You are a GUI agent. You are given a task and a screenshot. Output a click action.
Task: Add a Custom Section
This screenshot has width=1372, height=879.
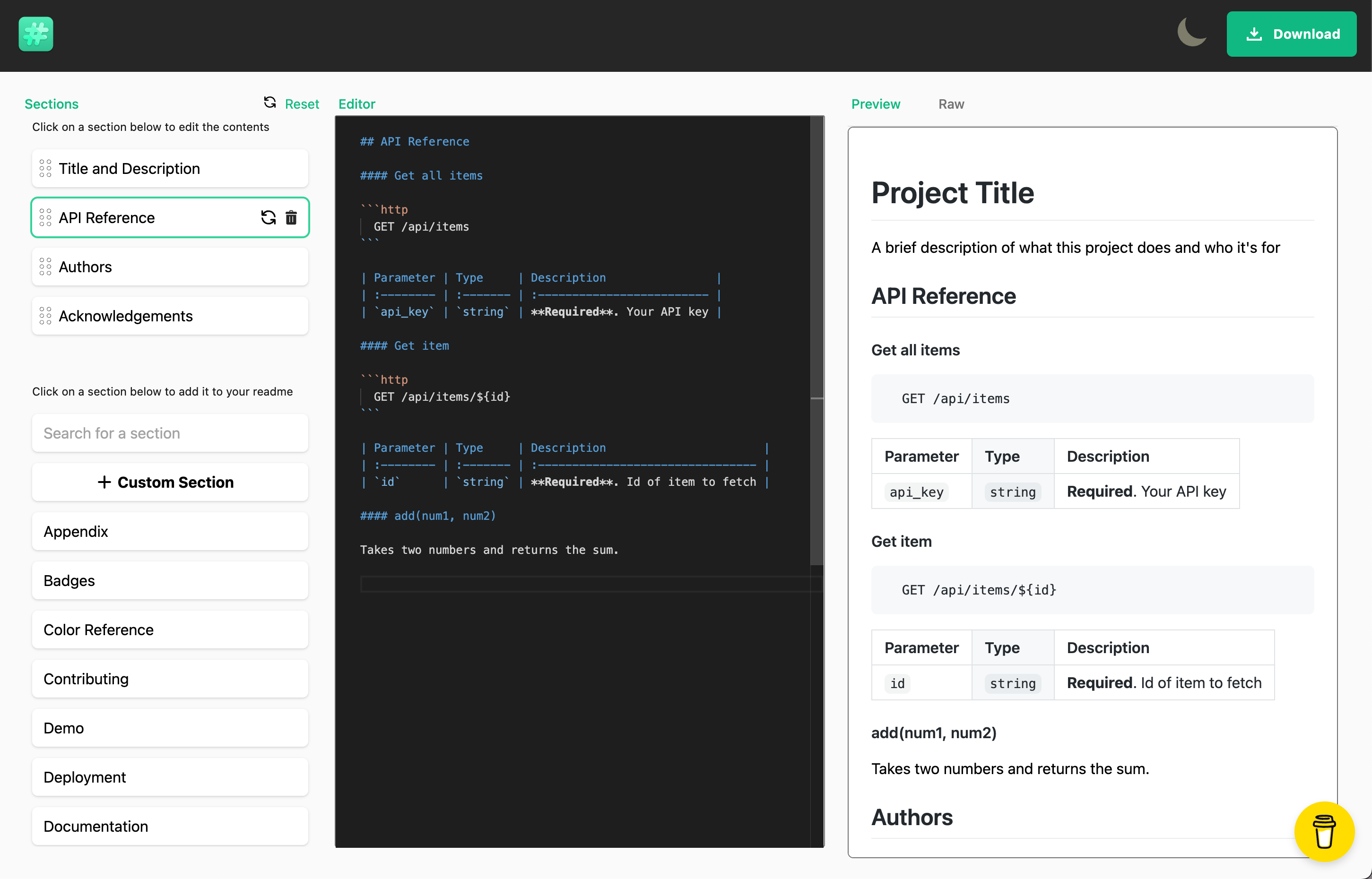pos(170,483)
